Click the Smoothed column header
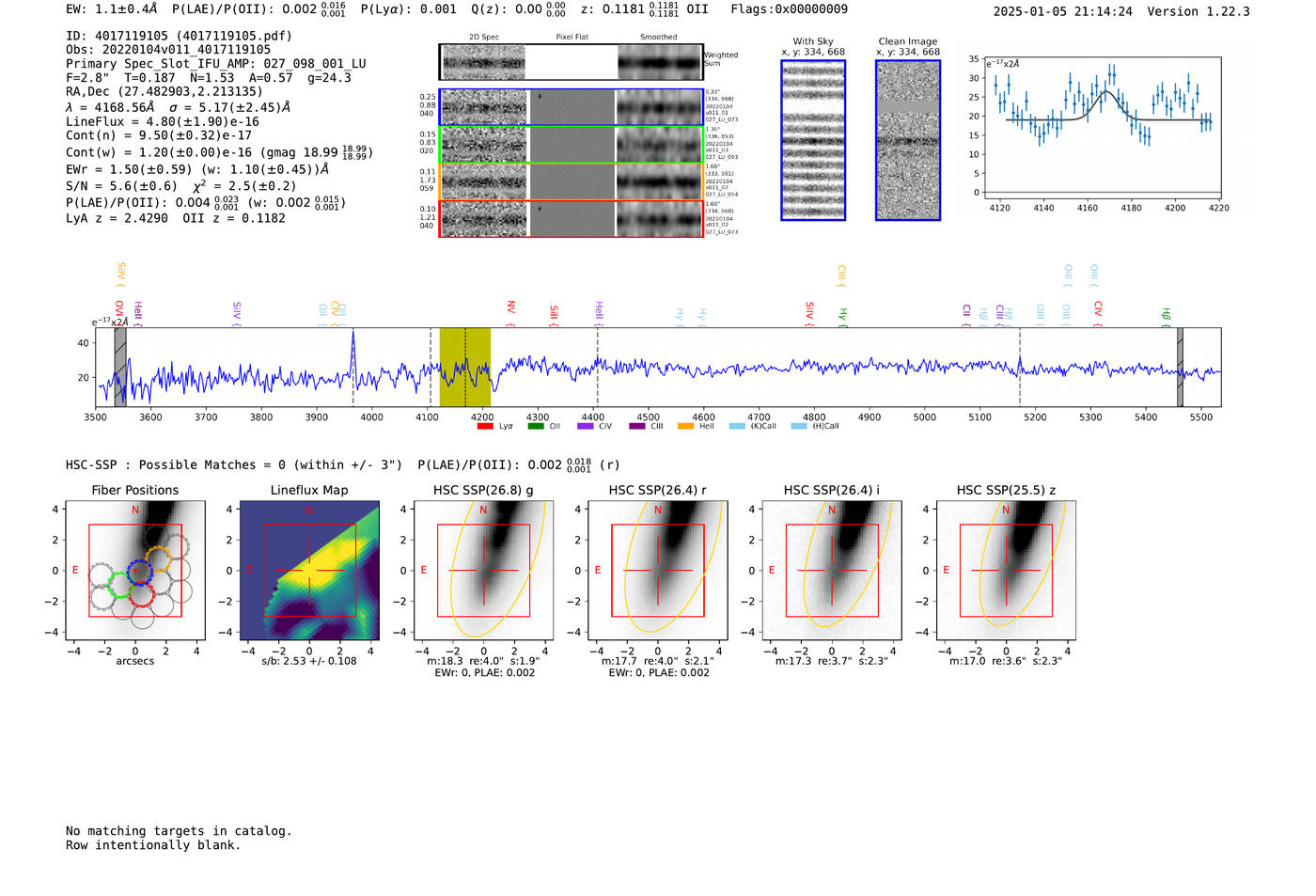This screenshot has width=1316, height=896. point(659,38)
